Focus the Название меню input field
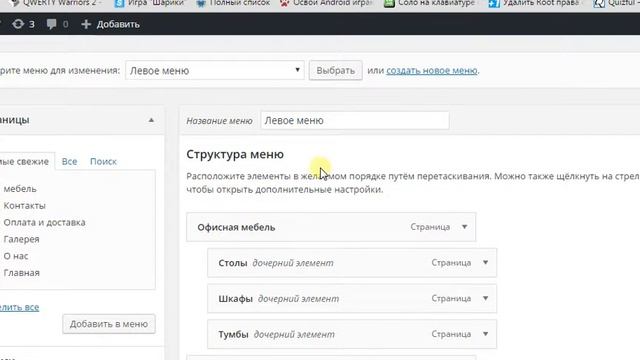This screenshot has height=360, width=640. coord(355,120)
